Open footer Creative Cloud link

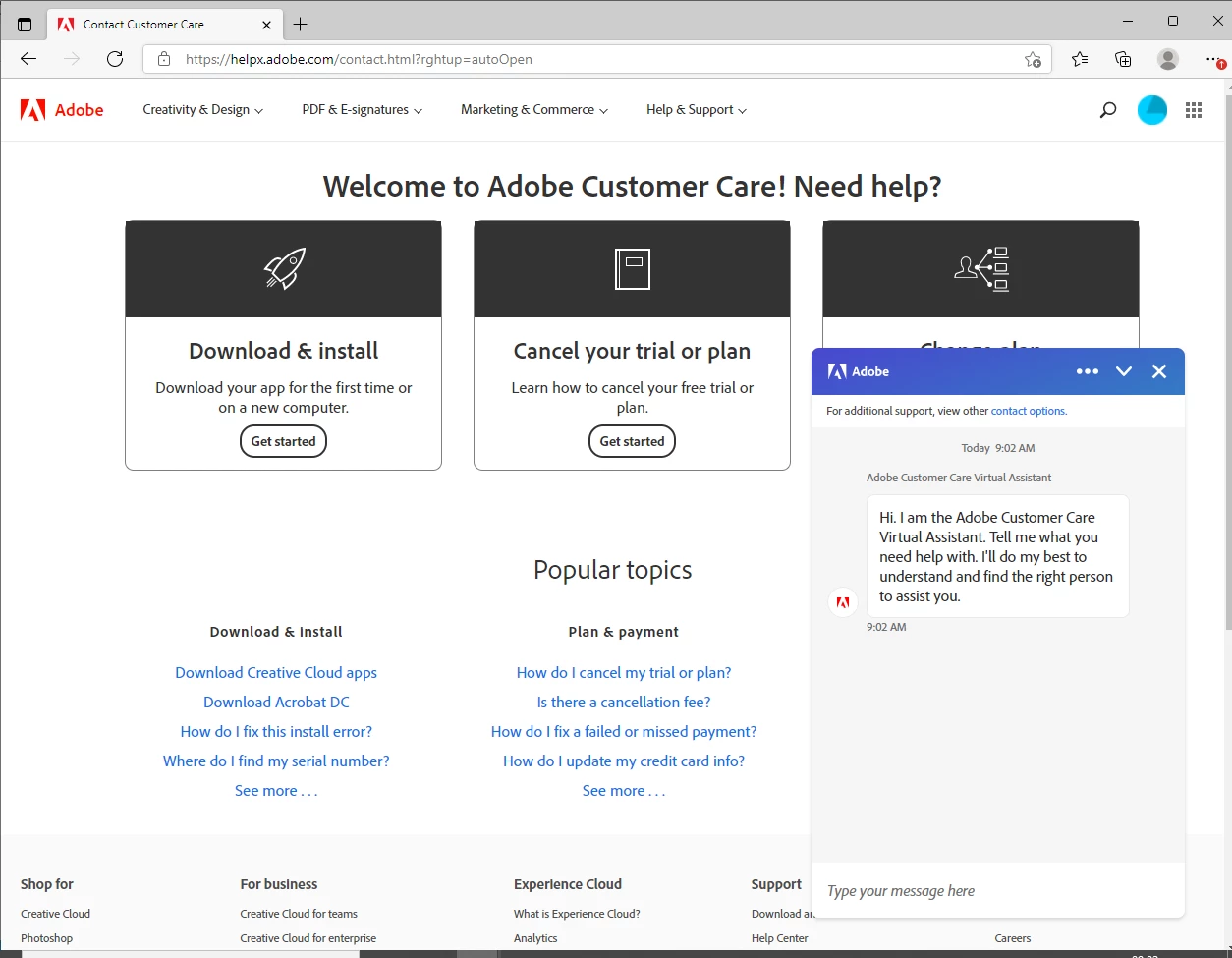[x=55, y=914]
